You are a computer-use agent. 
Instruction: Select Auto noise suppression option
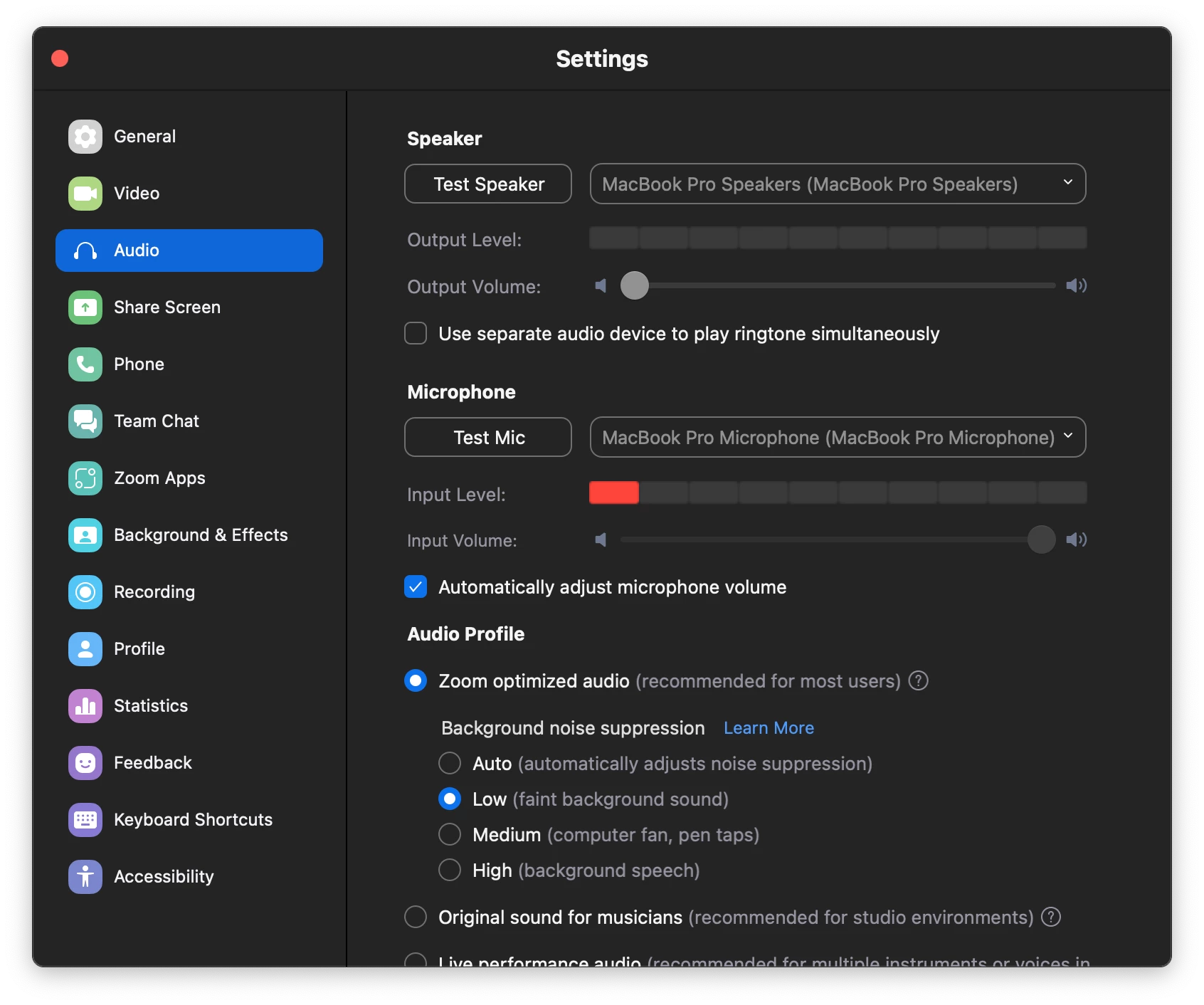pos(450,764)
